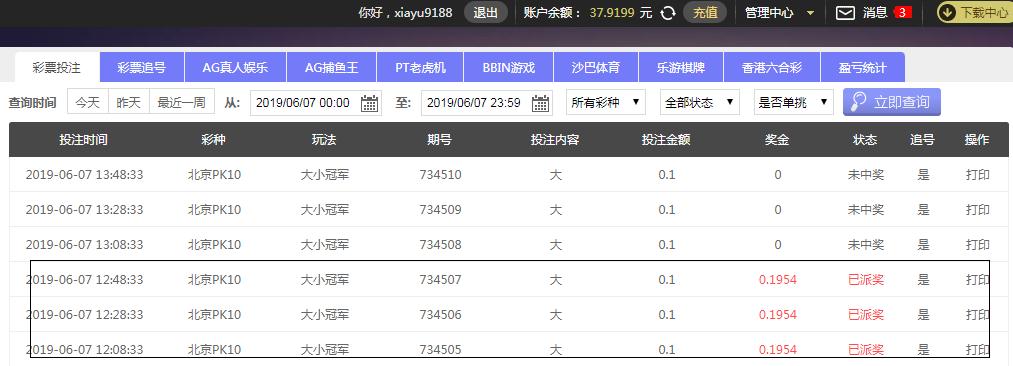Open the AG捕鱼王 tab
This screenshot has width=1013, height=366.
point(331,67)
